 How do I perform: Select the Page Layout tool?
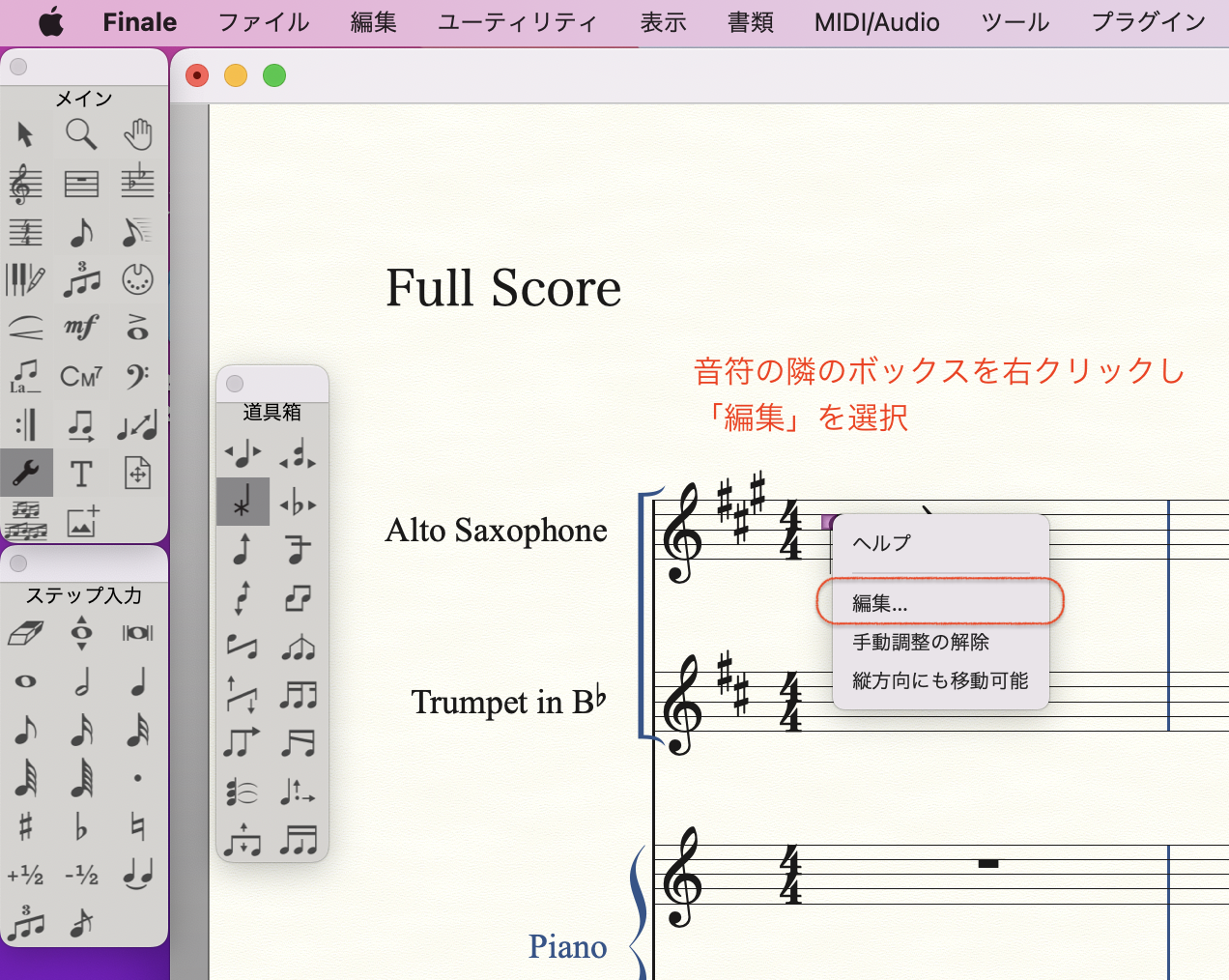click(x=138, y=474)
